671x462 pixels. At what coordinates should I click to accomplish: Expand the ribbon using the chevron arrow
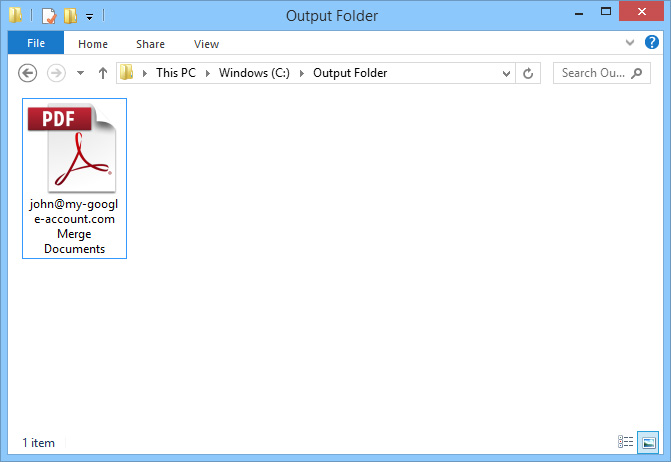630,43
